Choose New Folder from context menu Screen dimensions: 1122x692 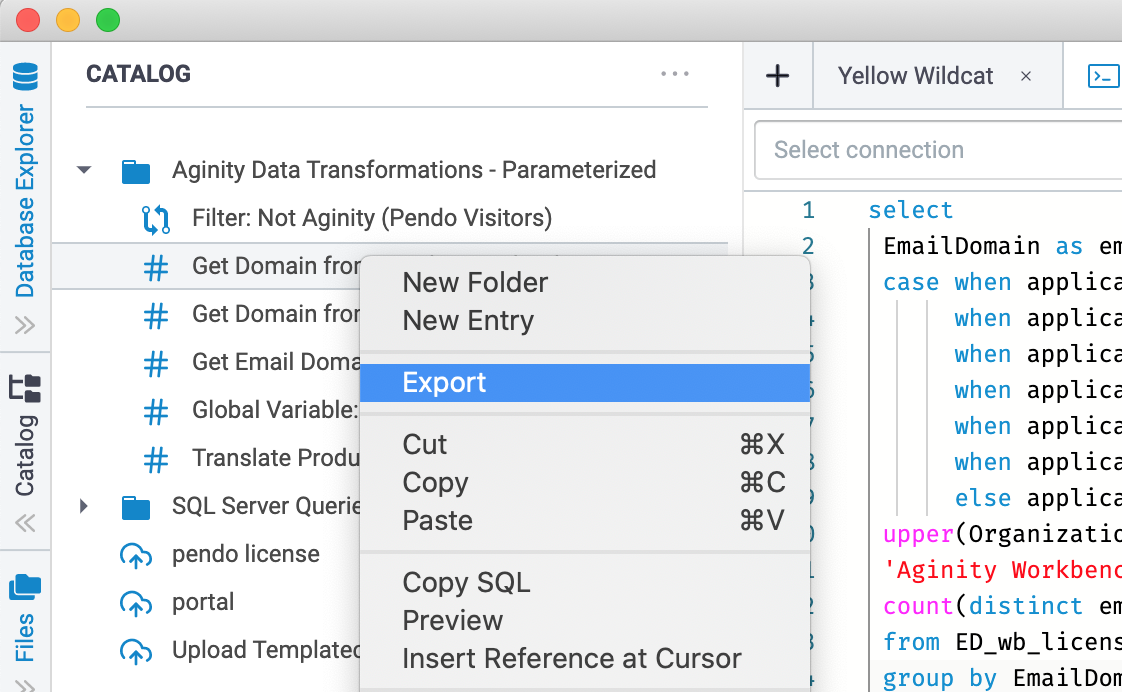coord(475,283)
